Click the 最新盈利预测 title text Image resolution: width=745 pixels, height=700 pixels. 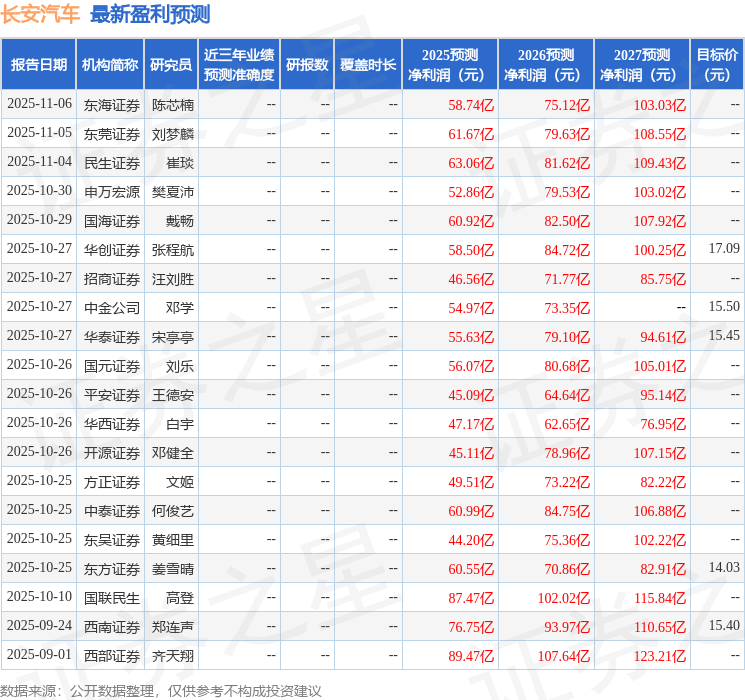150,14
